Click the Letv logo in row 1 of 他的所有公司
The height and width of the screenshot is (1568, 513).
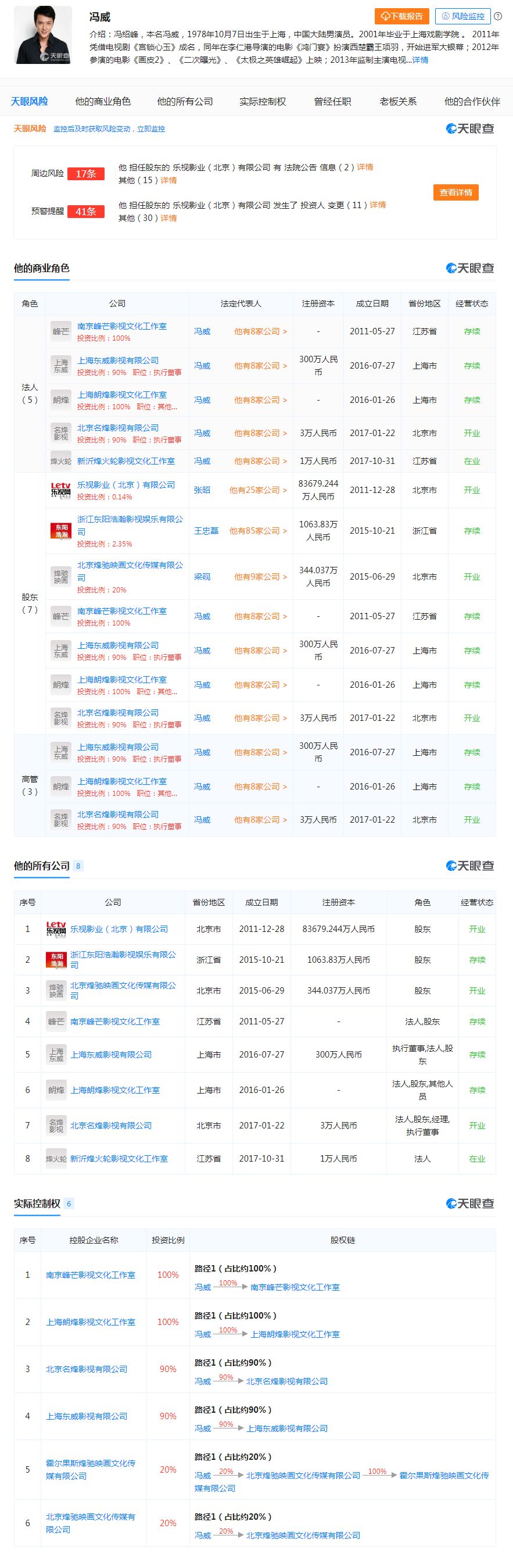(56, 929)
